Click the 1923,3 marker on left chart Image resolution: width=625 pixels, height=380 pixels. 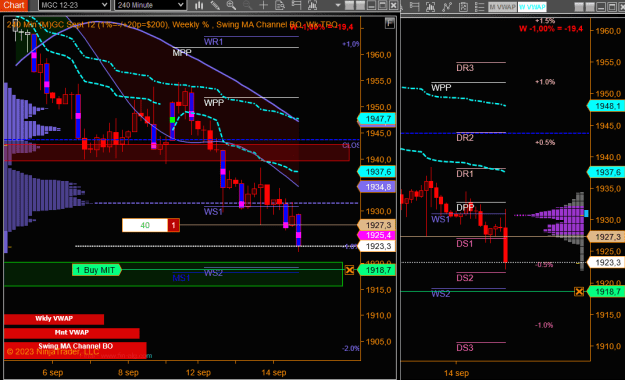(x=377, y=246)
